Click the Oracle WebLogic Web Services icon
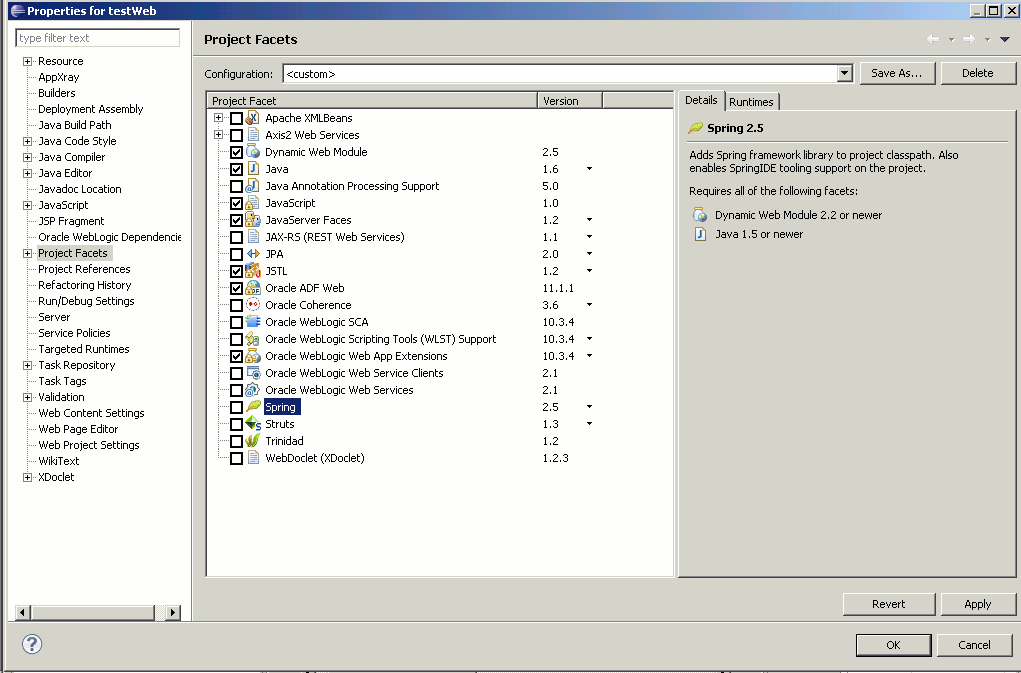 pyautogui.click(x=253, y=390)
